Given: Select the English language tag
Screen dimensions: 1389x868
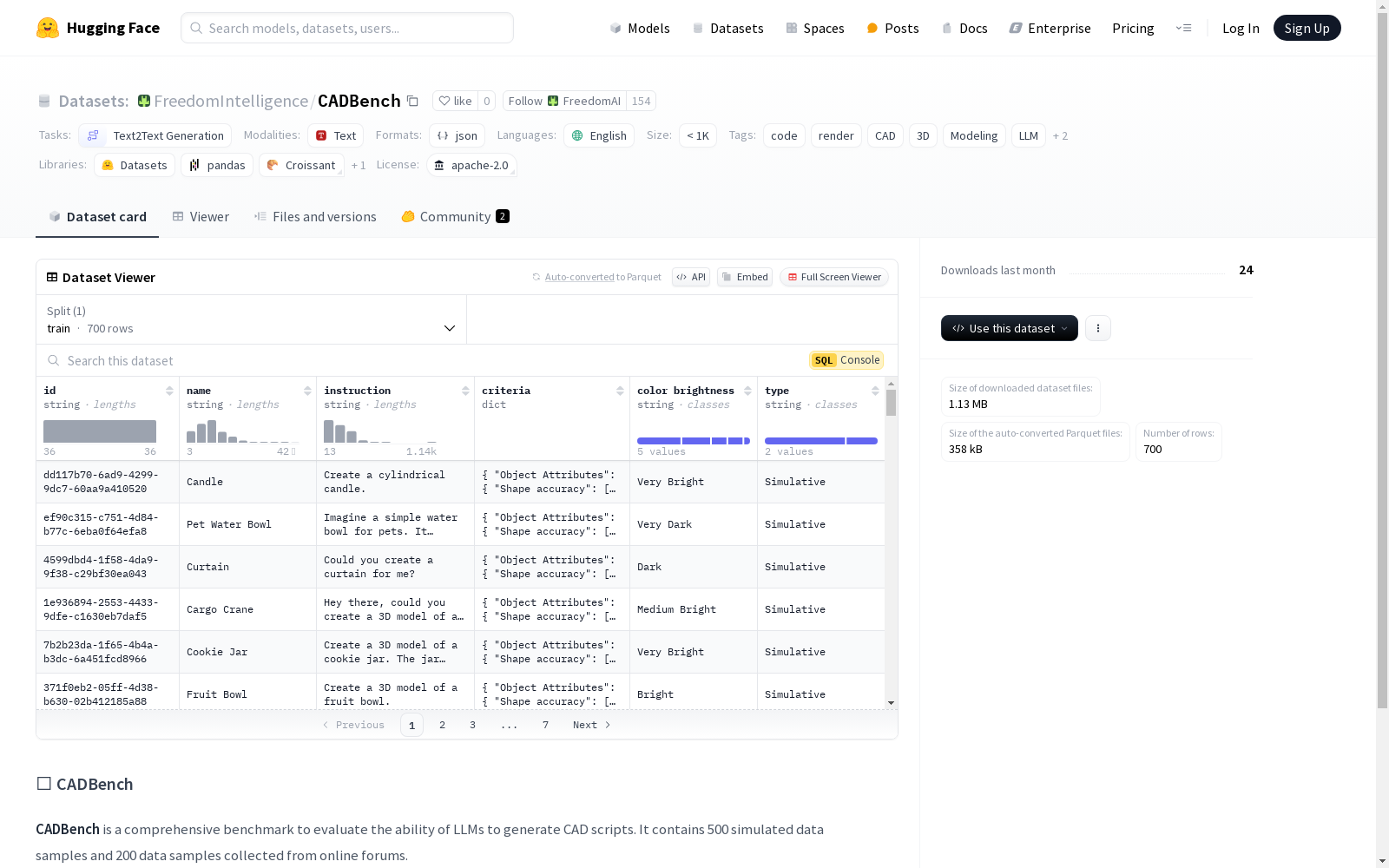Looking at the screenshot, I should coord(599,135).
